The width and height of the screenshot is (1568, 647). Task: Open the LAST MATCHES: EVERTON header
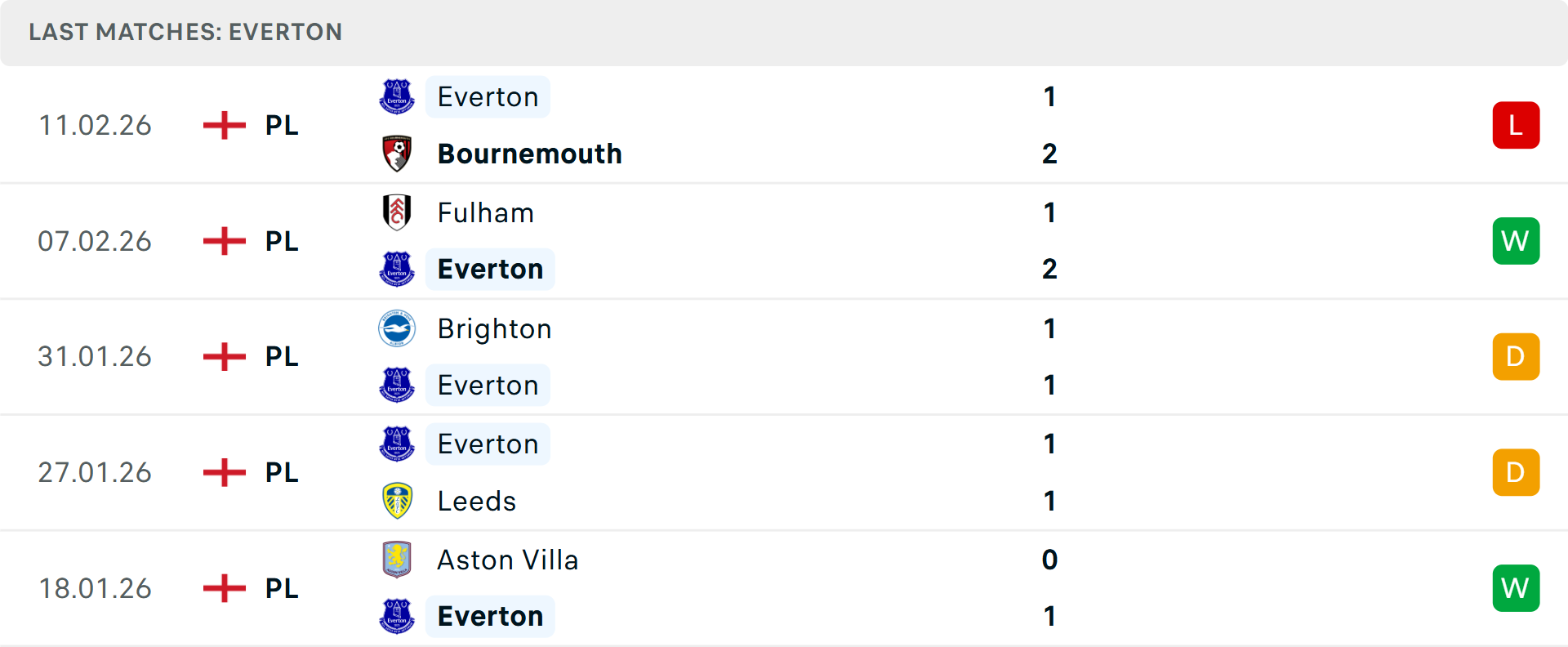(185, 33)
